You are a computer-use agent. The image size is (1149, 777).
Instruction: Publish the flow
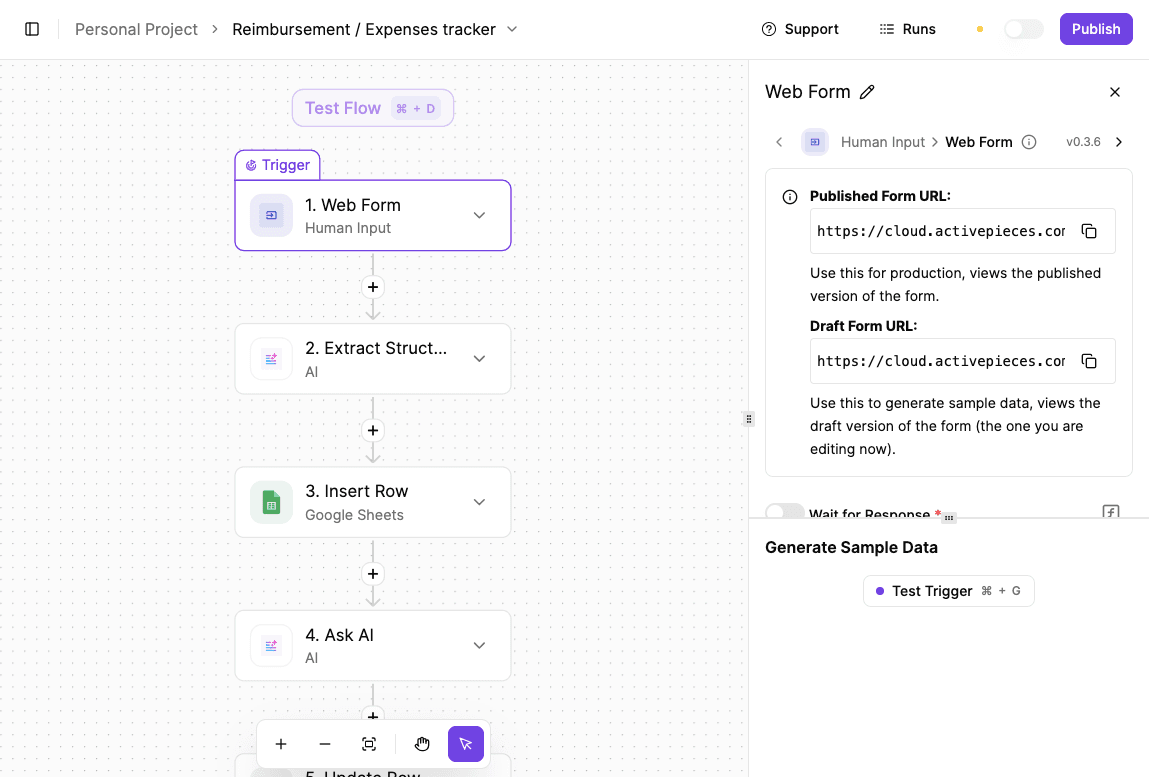1095,29
